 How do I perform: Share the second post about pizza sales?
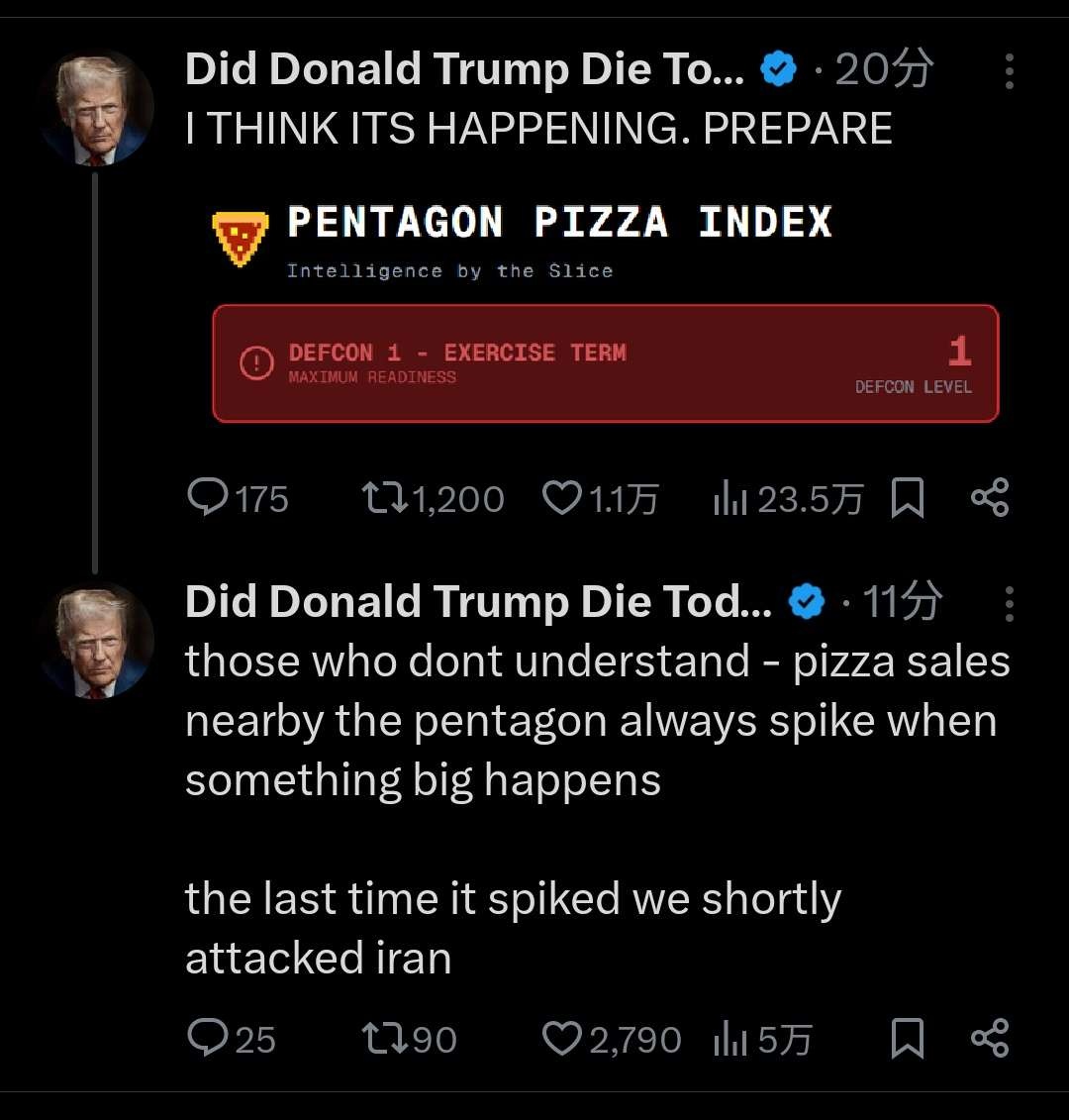[990, 1037]
